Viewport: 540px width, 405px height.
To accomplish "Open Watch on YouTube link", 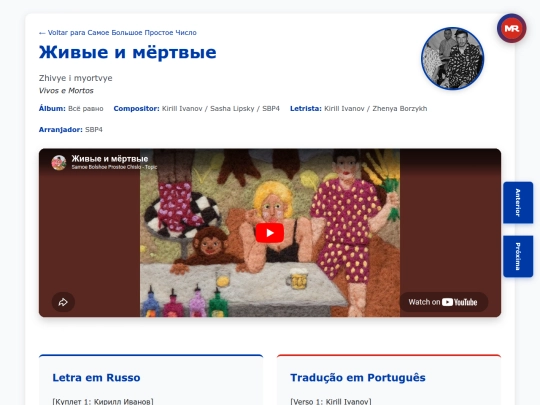I will click(443, 302).
